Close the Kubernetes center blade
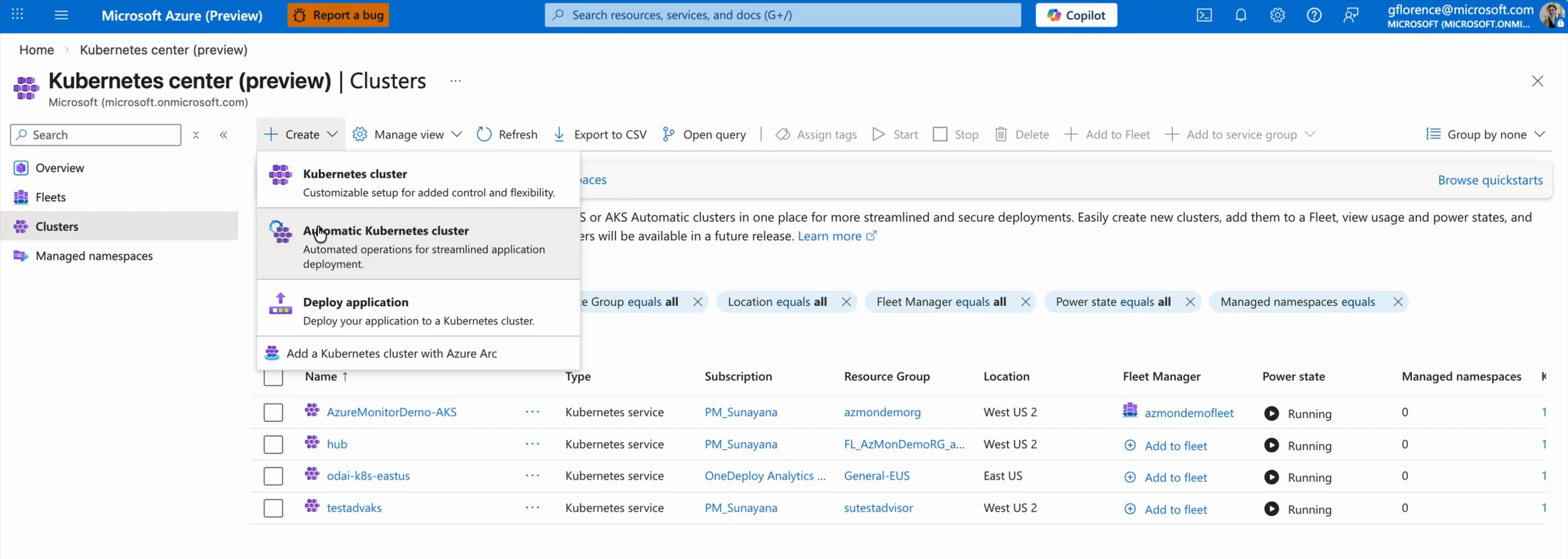 coord(1537,81)
